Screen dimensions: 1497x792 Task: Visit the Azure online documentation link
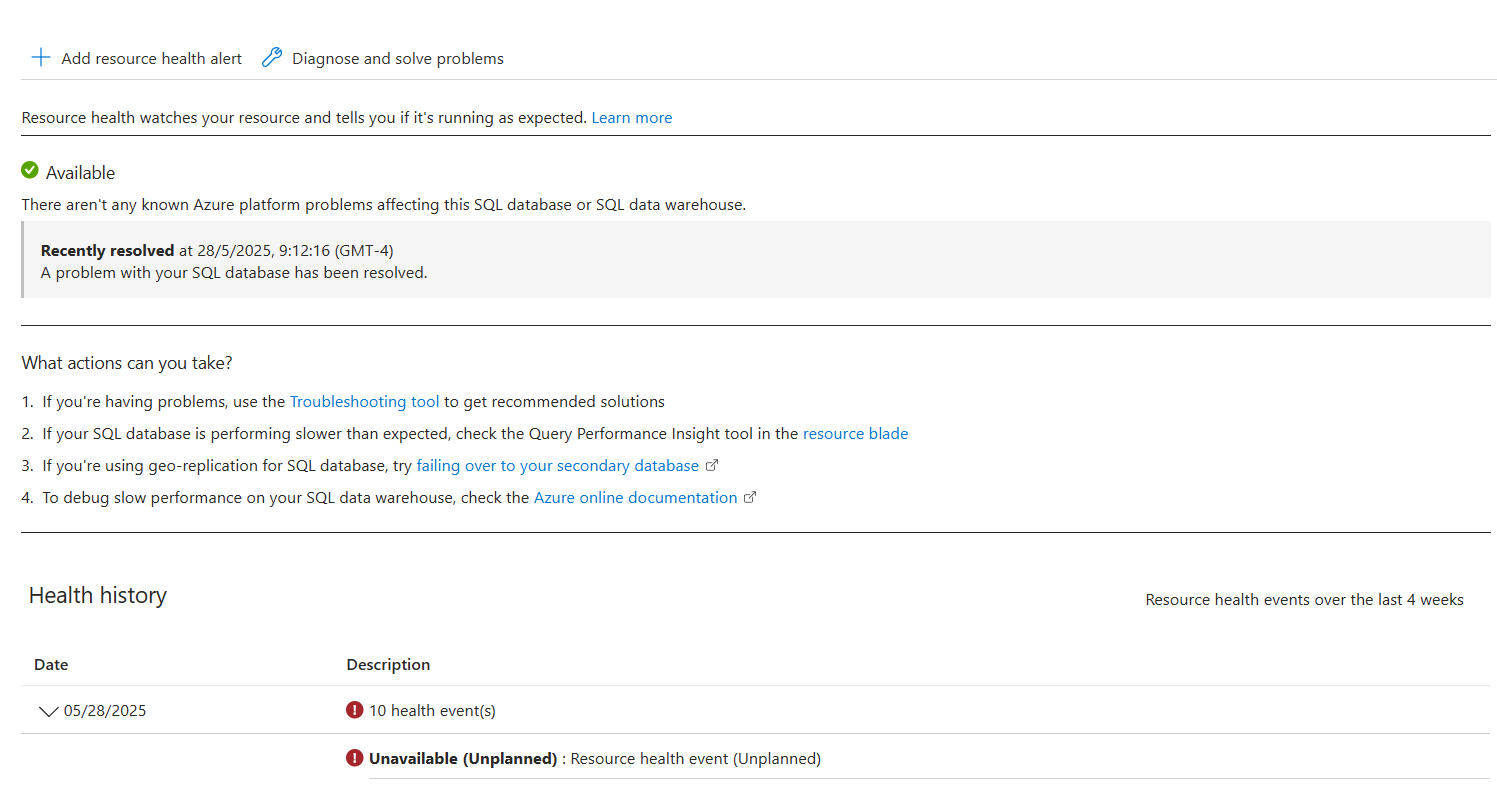coord(635,498)
